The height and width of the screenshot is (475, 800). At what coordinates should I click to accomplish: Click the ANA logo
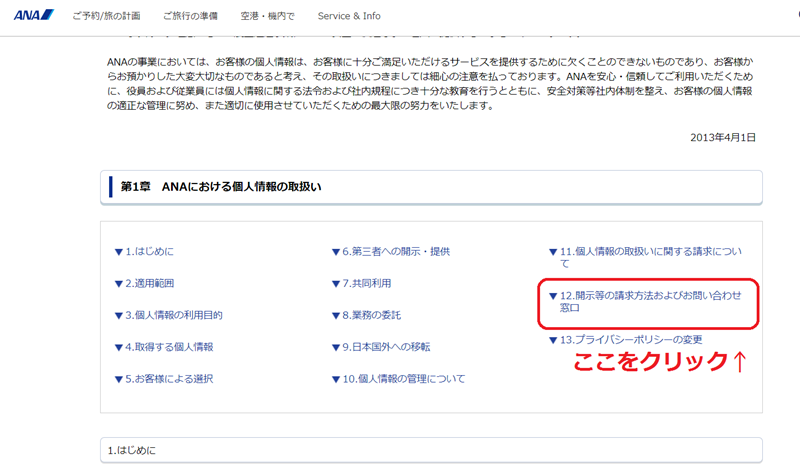pos(34,15)
